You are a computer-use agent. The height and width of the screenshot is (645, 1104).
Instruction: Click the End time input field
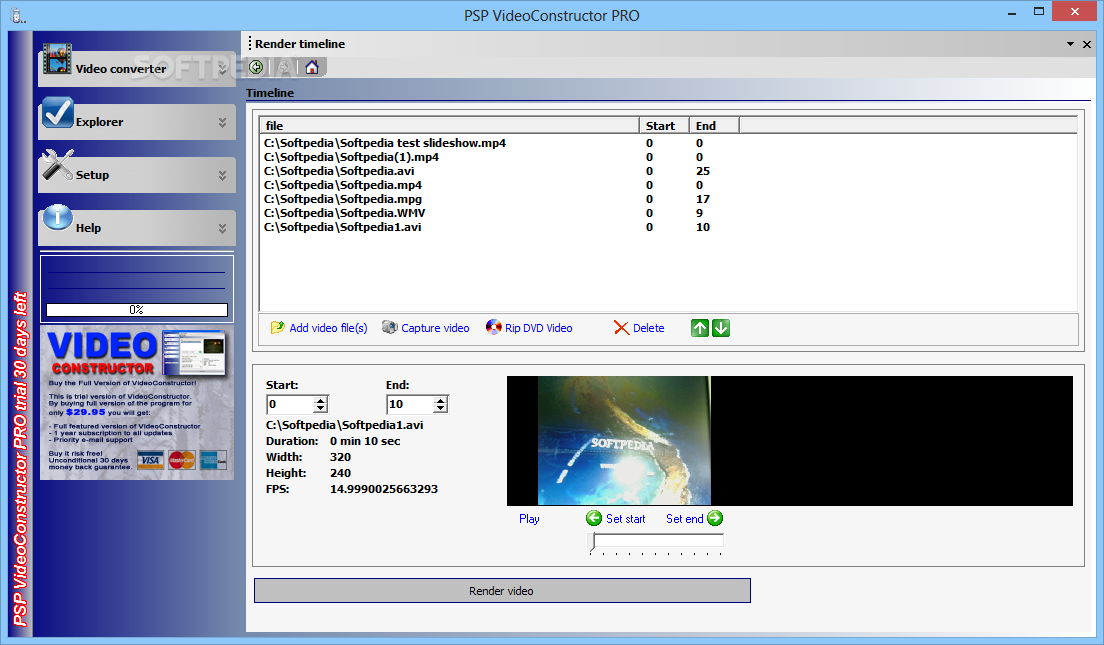(410, 404)
